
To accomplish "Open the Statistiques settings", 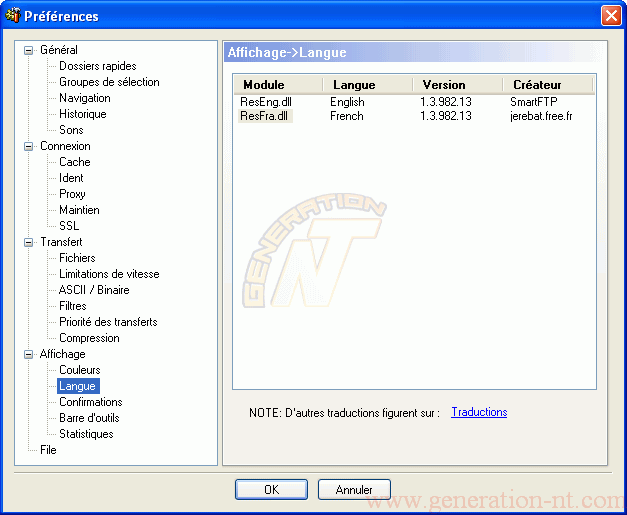I will [x=86, y=434].
